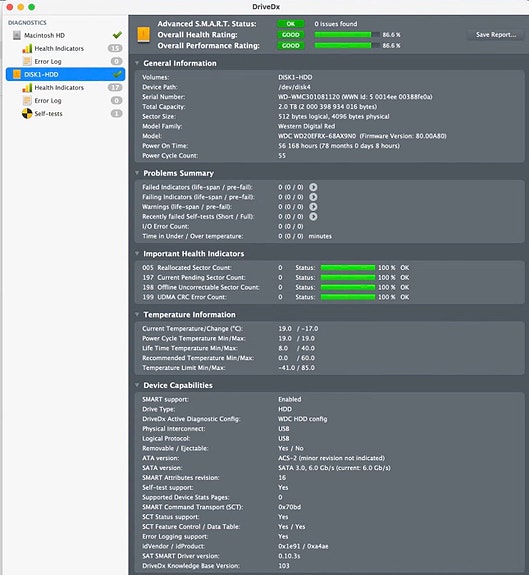Collapse the General Information section

(137, 63)
